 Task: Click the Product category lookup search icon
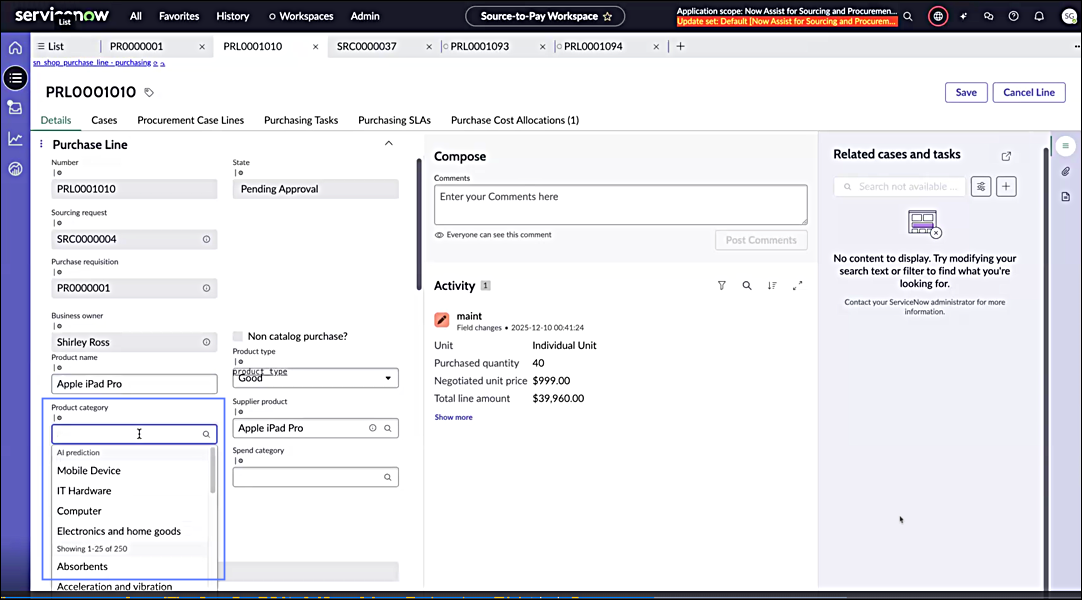click(206, 434)
